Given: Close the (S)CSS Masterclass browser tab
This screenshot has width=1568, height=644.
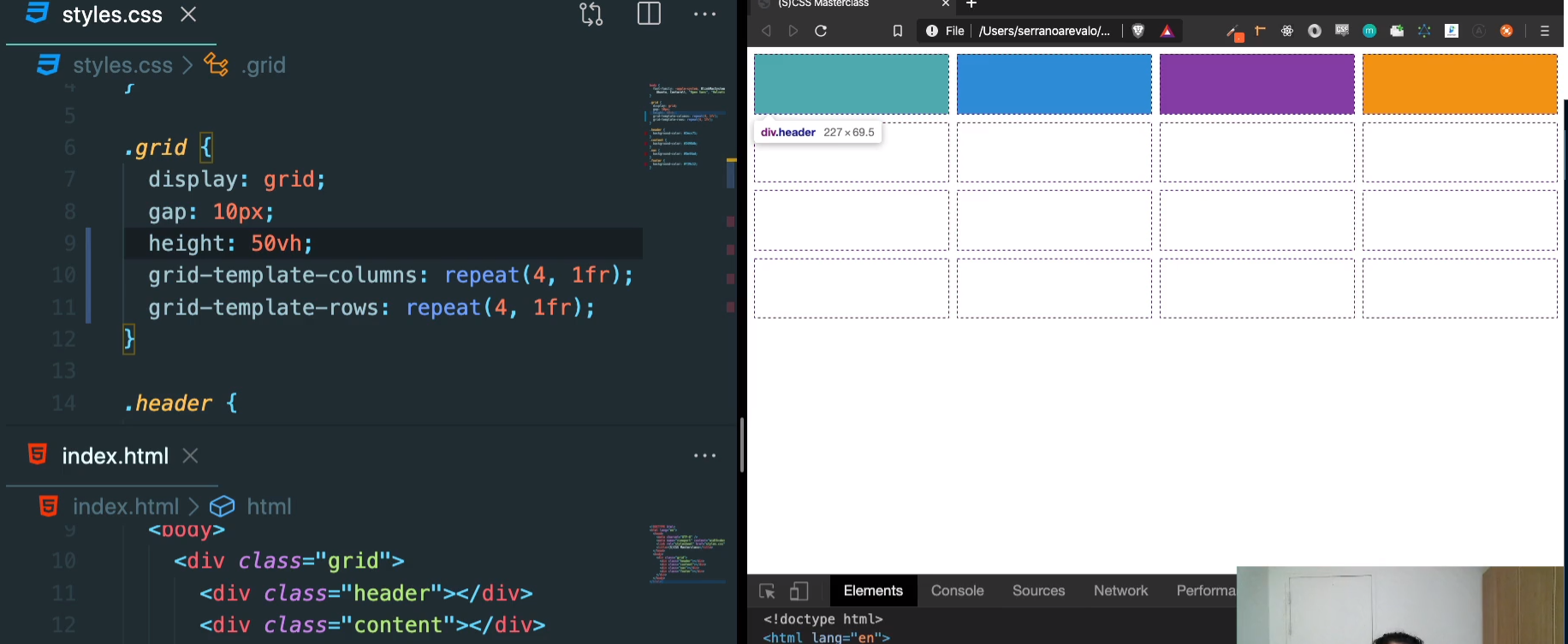Looking at the screenshot, I should coord(946,4).
